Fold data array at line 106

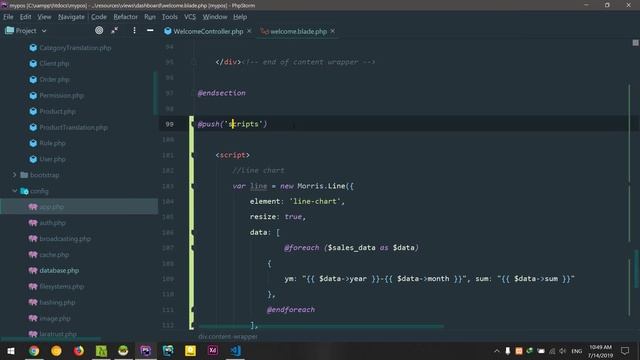(193, 233)
